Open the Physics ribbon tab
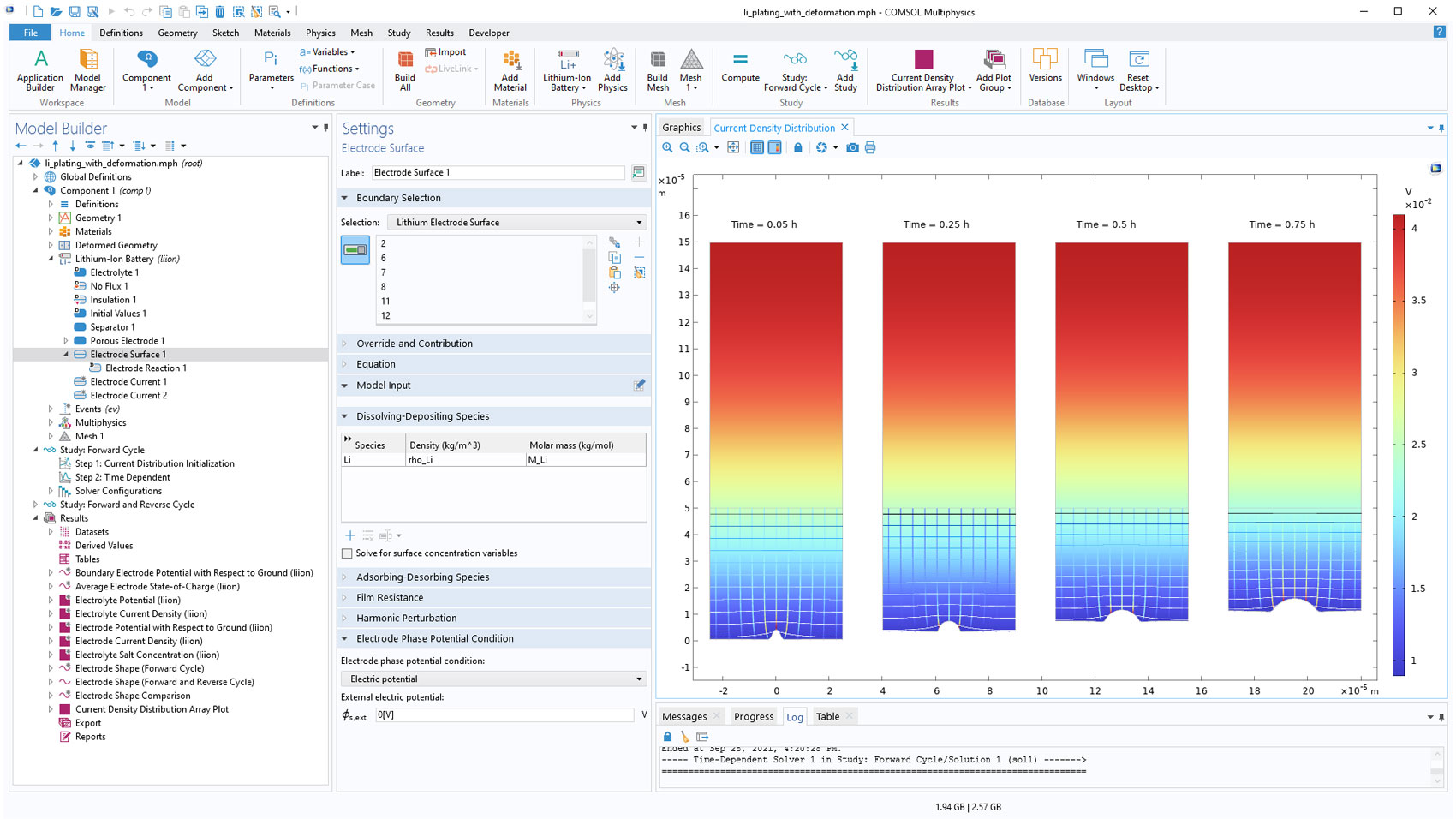This screenshot has height=819, width=1456. pos(320,33)
